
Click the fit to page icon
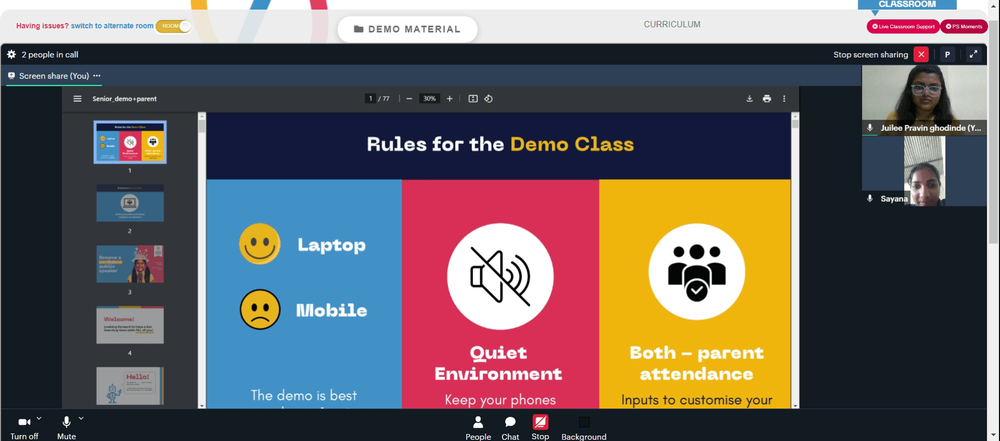tap(473, 98)
